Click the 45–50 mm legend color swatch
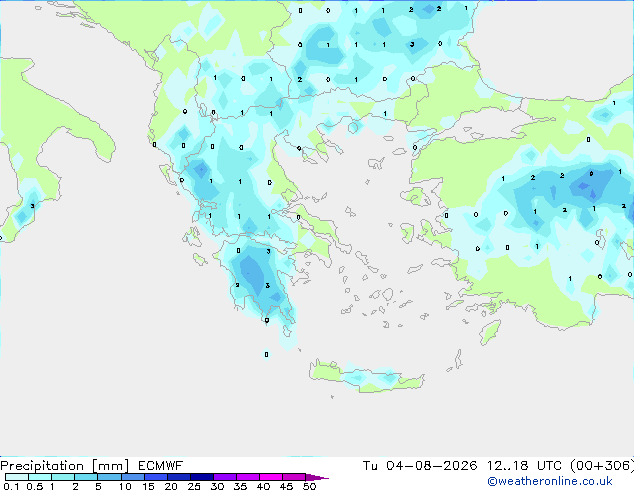The width and height of the screenshot is (634, 490). click(294, 477)
